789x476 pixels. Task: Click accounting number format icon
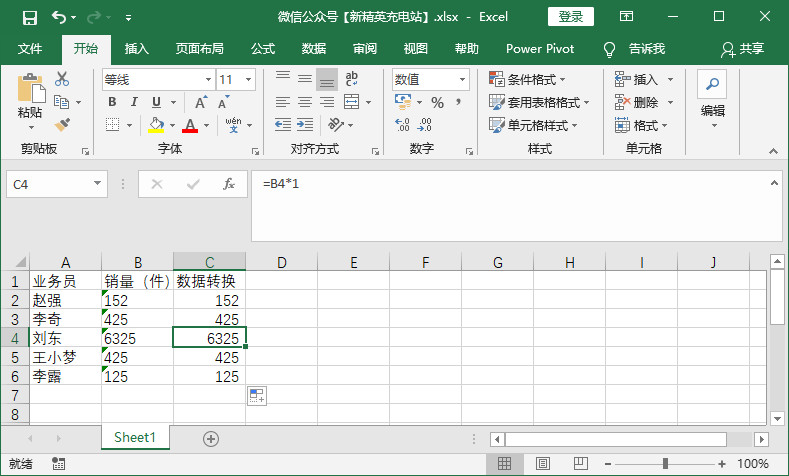(403, 102)
